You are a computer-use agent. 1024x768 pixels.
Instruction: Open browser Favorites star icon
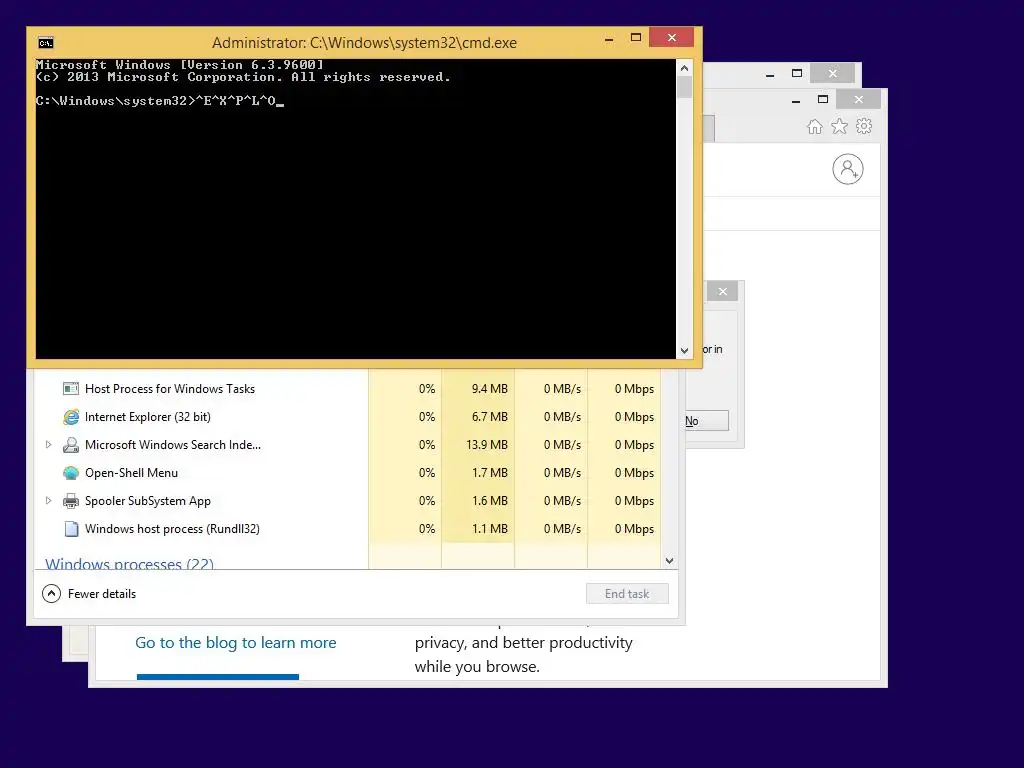tap(839, 127)
